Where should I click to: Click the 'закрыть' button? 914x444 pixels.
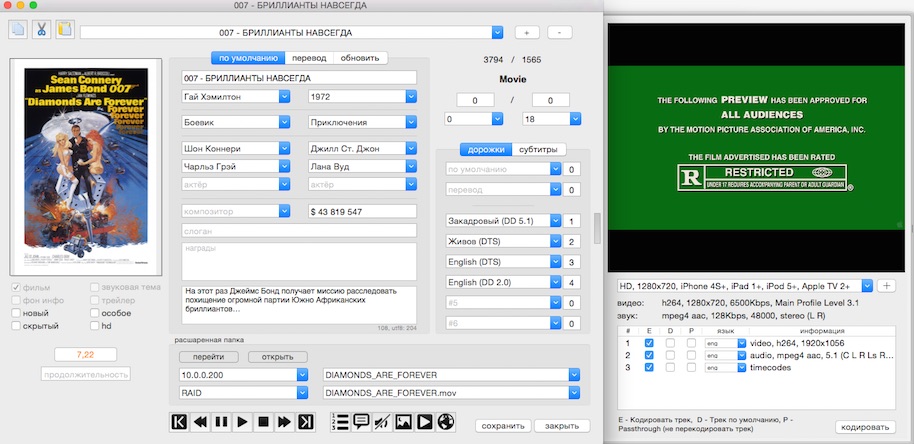point(562,426)
